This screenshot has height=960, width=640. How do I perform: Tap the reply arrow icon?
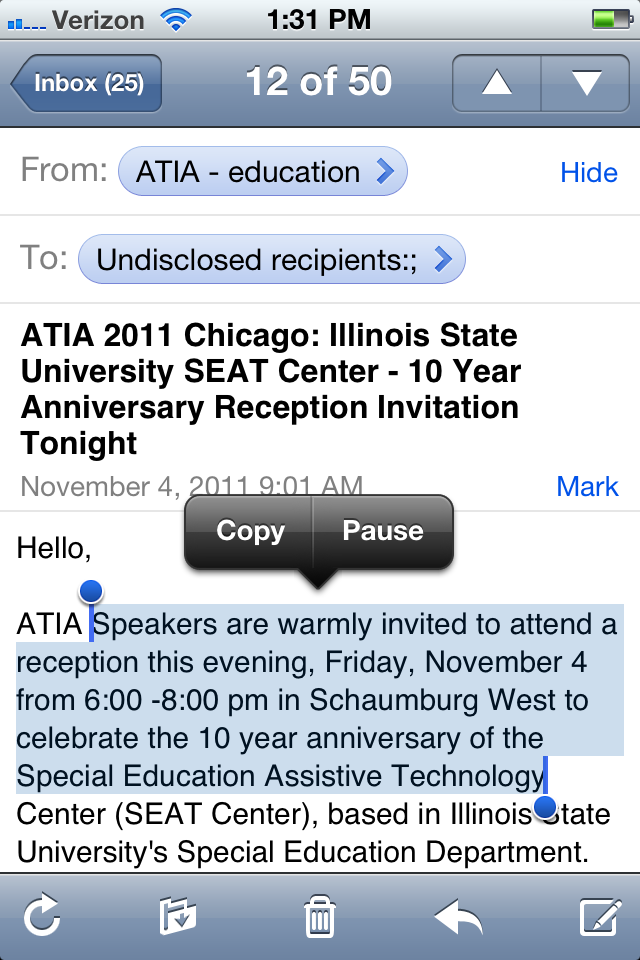[x=458, y=915]
